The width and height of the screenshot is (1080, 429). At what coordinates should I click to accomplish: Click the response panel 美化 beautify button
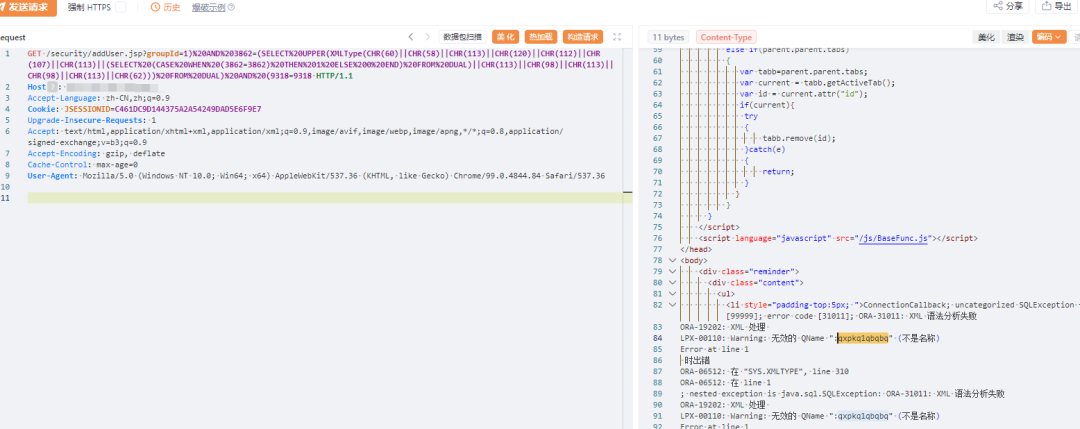pyautogui.click(x=986, y=38)
